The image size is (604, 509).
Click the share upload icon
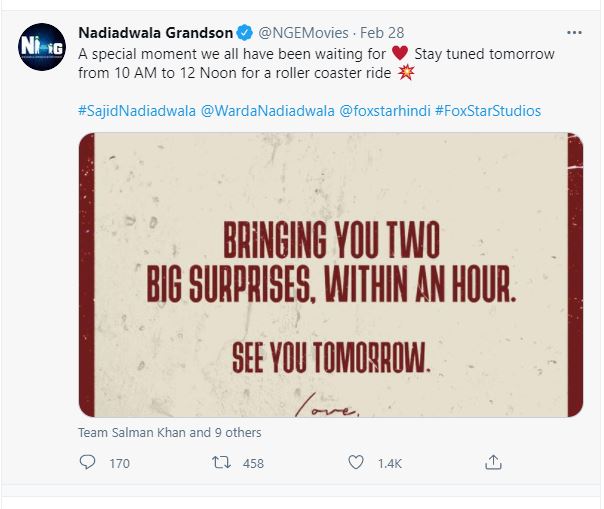(493, 462)
